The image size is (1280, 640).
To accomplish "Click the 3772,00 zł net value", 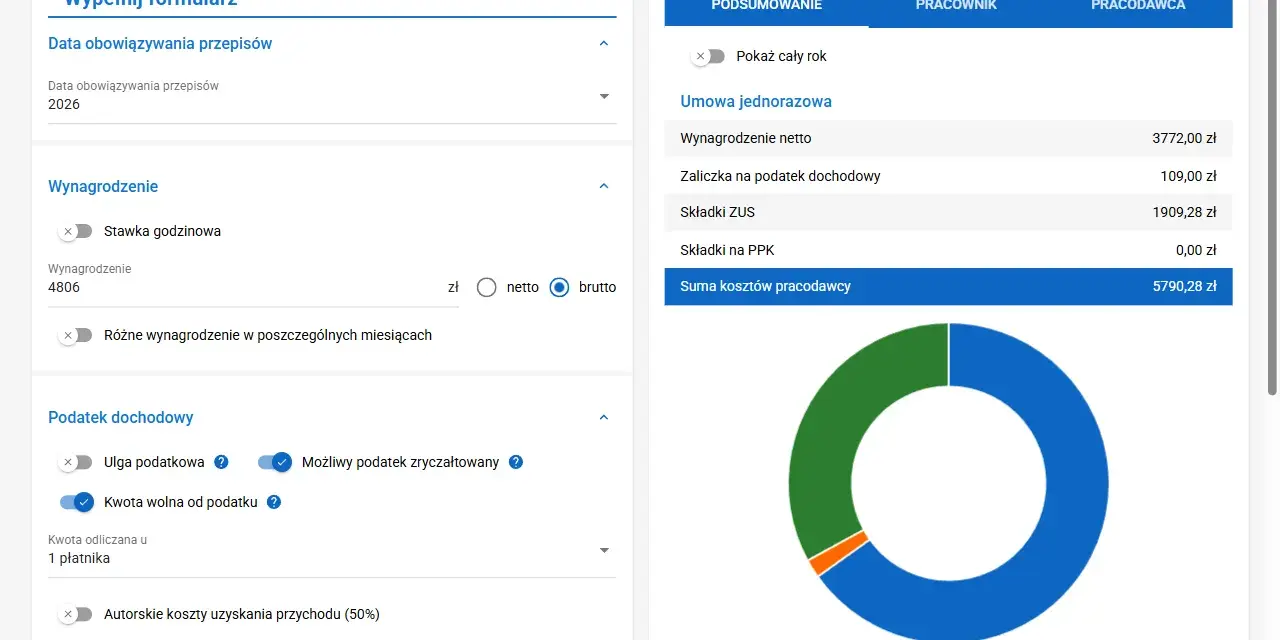I will pos(1184,138).
